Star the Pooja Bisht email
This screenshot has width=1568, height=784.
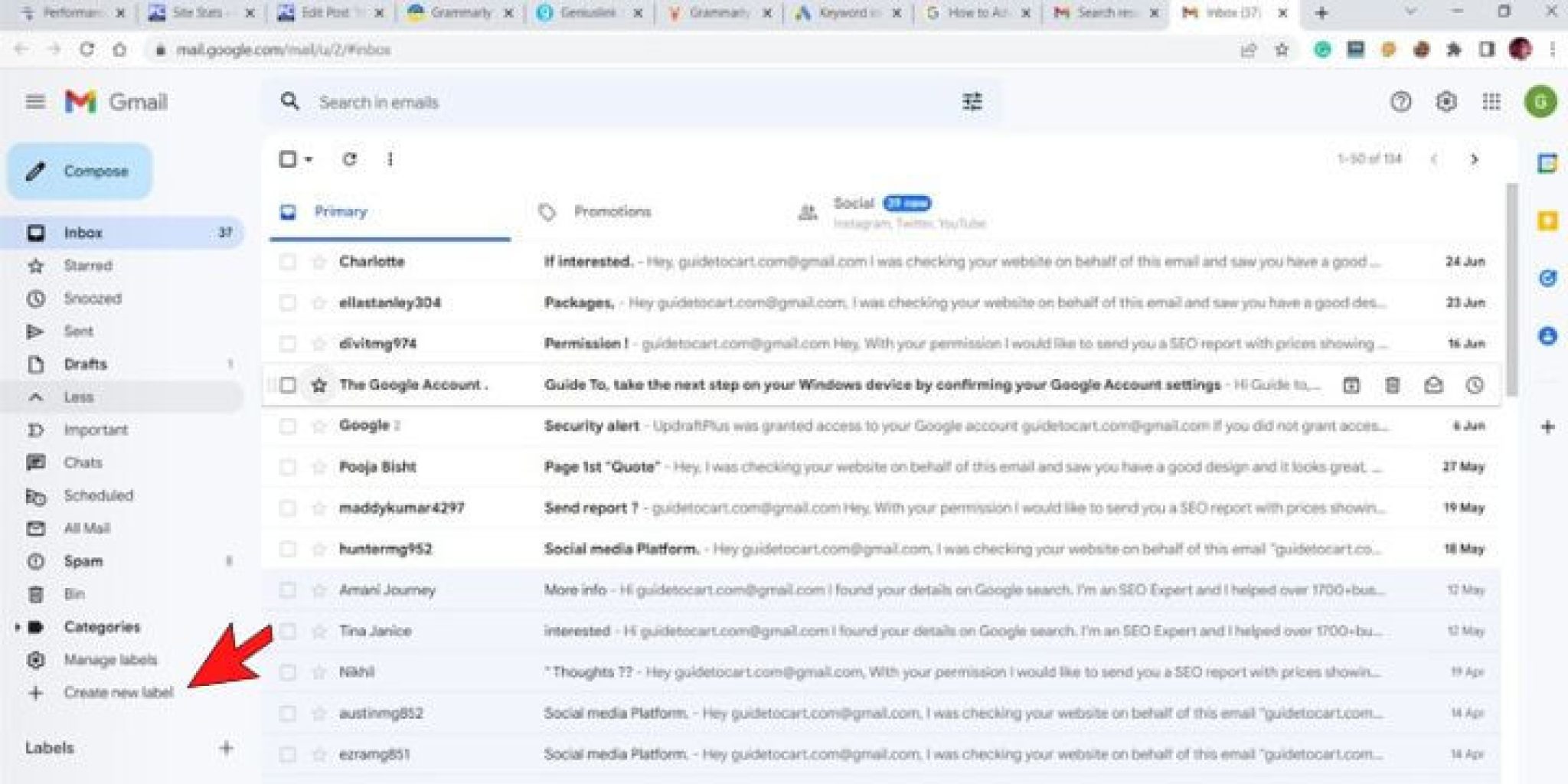pyautogui.click(x=319, y=467)
